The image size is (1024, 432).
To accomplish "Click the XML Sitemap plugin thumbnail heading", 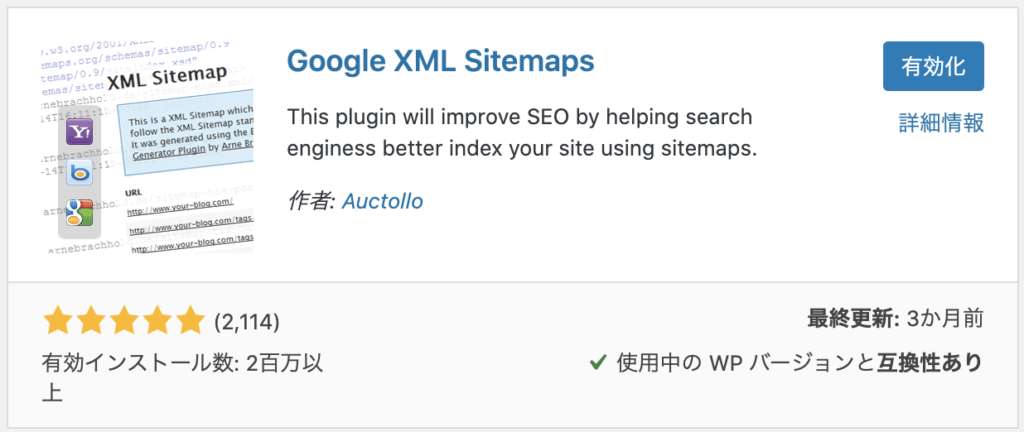I will click(167, 79).
